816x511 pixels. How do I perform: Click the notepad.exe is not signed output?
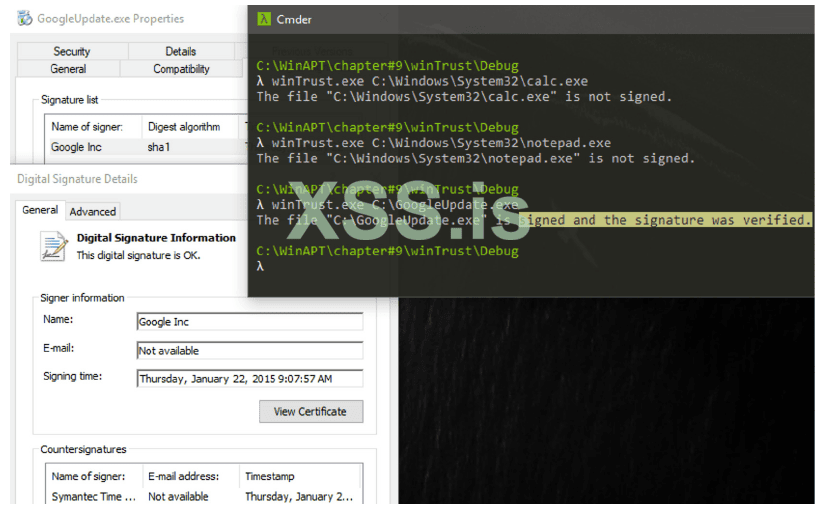476,158
